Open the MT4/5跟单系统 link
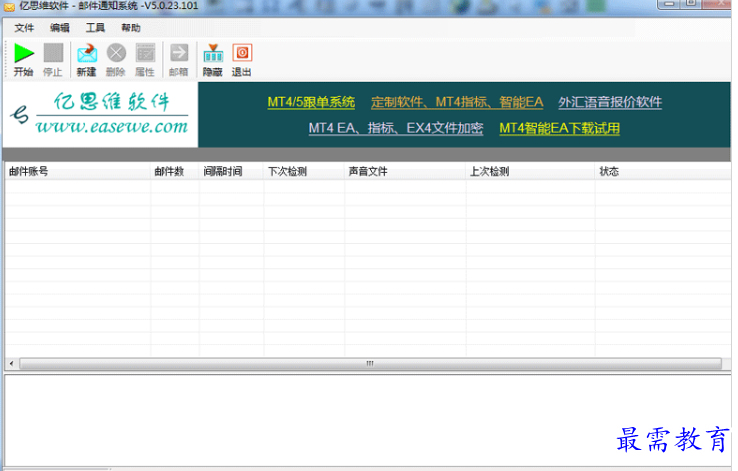Image resolution: width=738 pixels, height=471 pixels. 311,102
